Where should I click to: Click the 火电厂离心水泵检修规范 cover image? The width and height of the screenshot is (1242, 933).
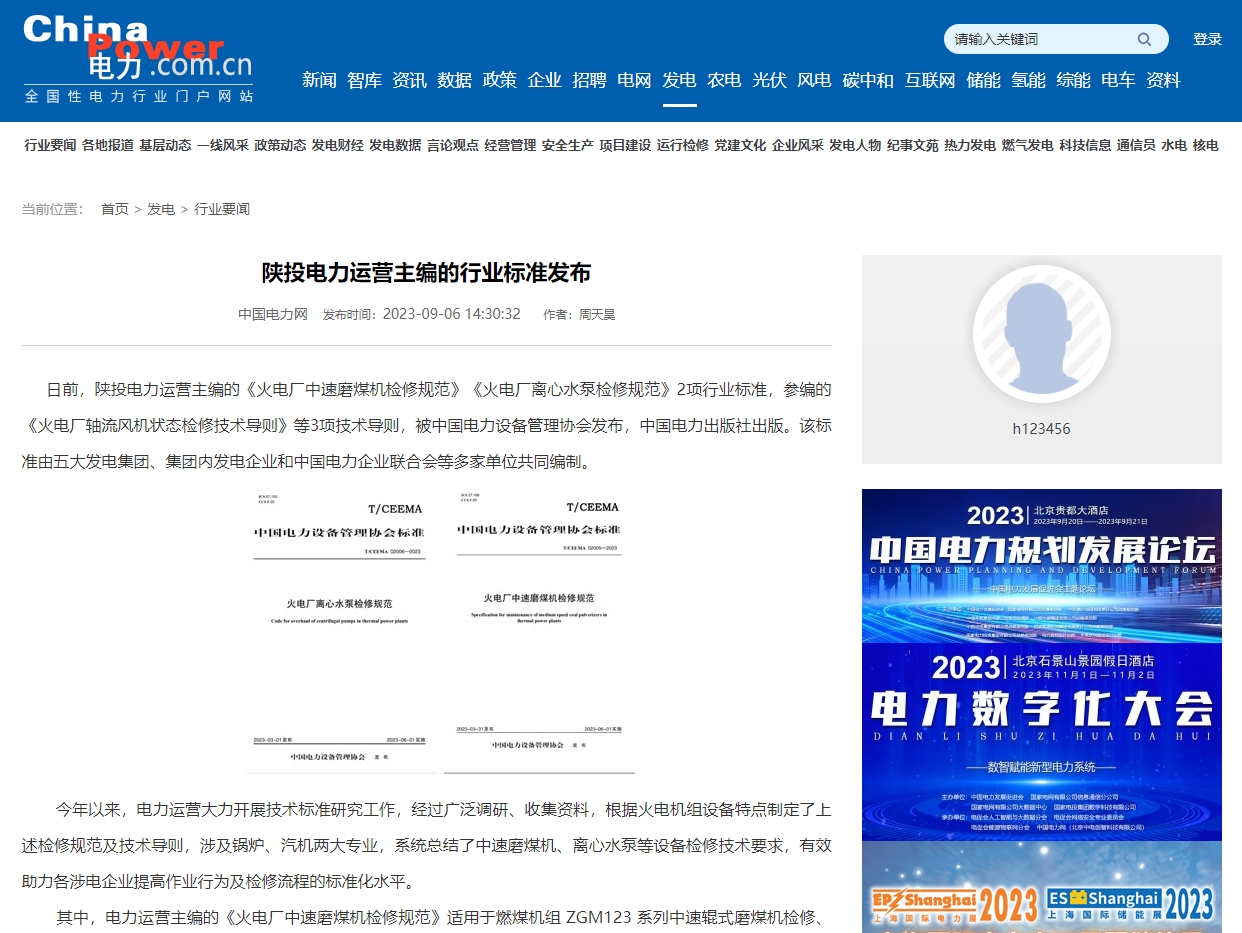click(x=340, y=632)
